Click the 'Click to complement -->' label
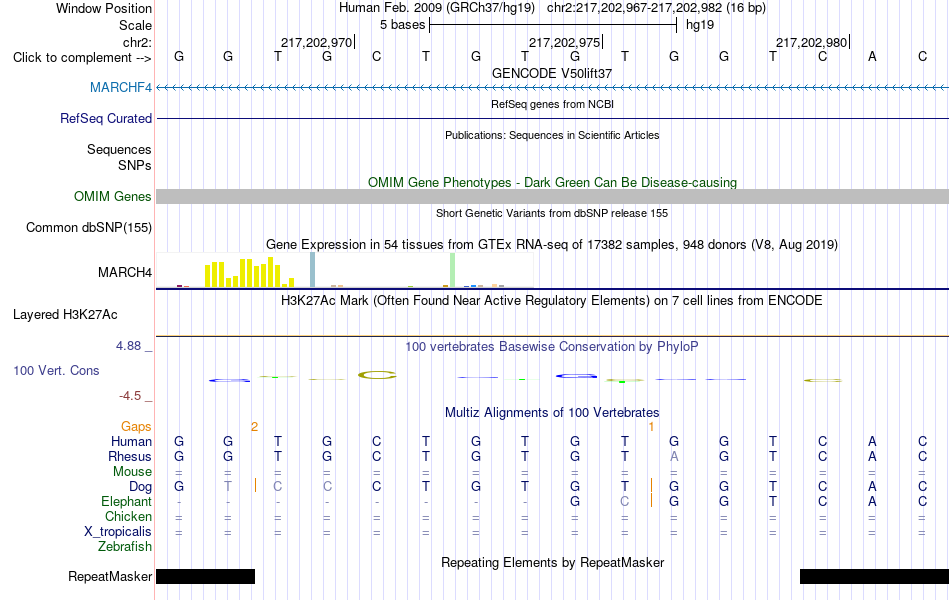Image resolution: width=950 pixels, height=600 pixels. point(82,58)
